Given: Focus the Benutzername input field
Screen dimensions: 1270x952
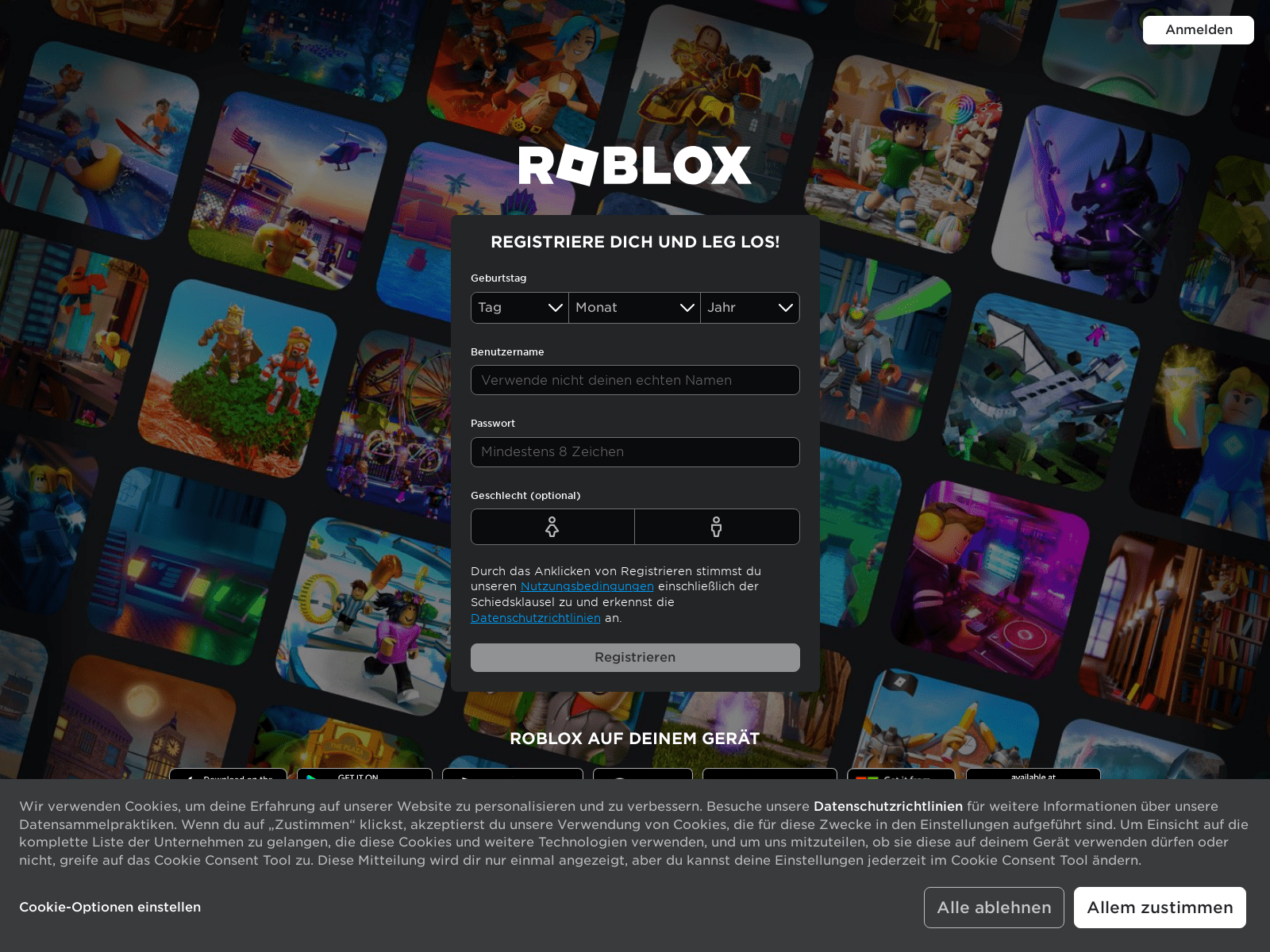Looking at the screenshot, I should click(635, 380).
